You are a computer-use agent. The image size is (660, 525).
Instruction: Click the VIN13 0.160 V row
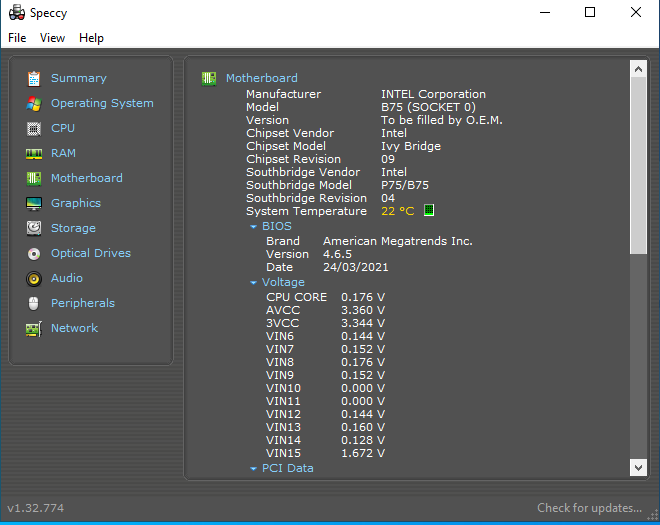pyautogui.click(x=325, y=427)
